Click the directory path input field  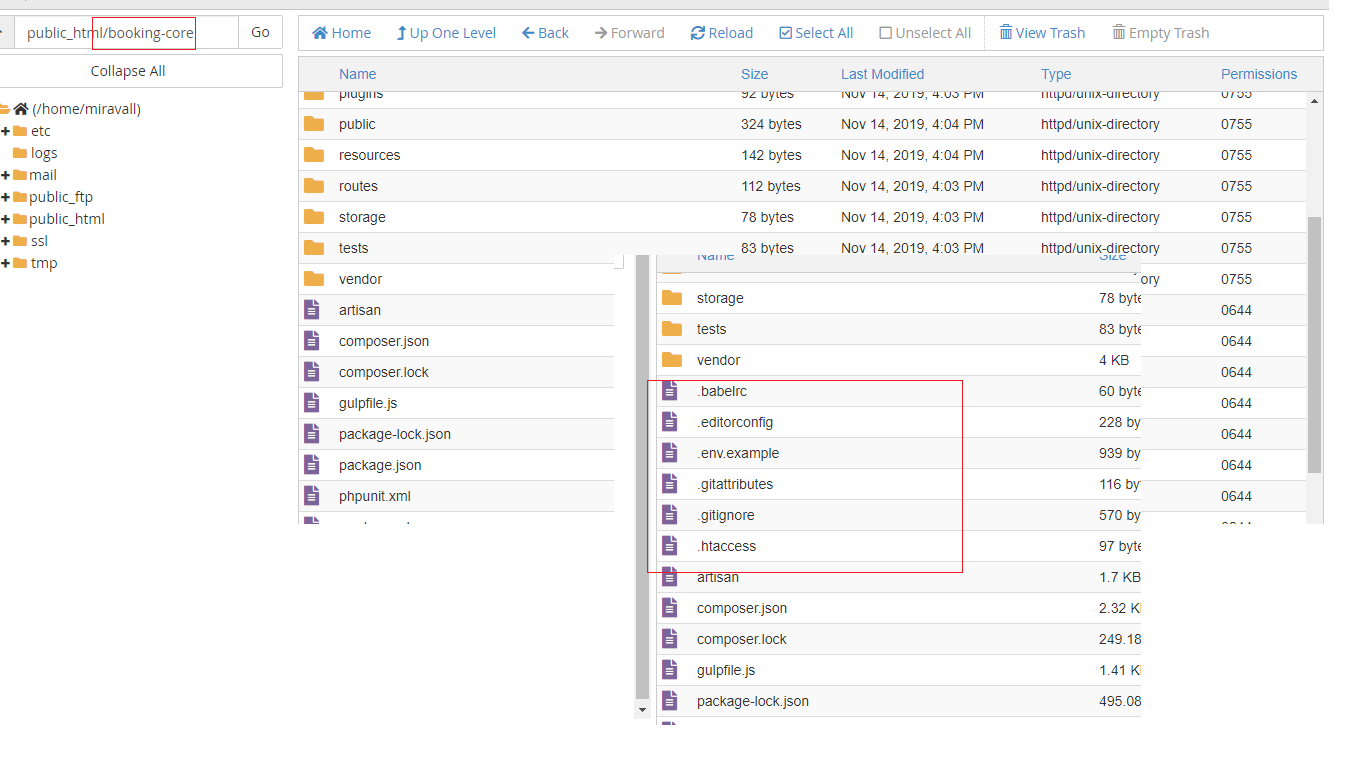pyautogui.click(x=125, y=32)
